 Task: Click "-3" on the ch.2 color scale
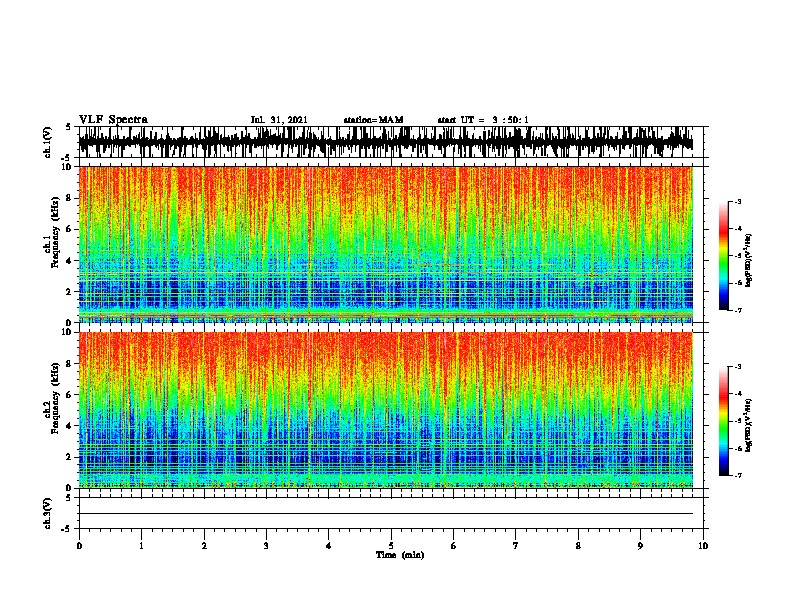click(x=737, y=367)
